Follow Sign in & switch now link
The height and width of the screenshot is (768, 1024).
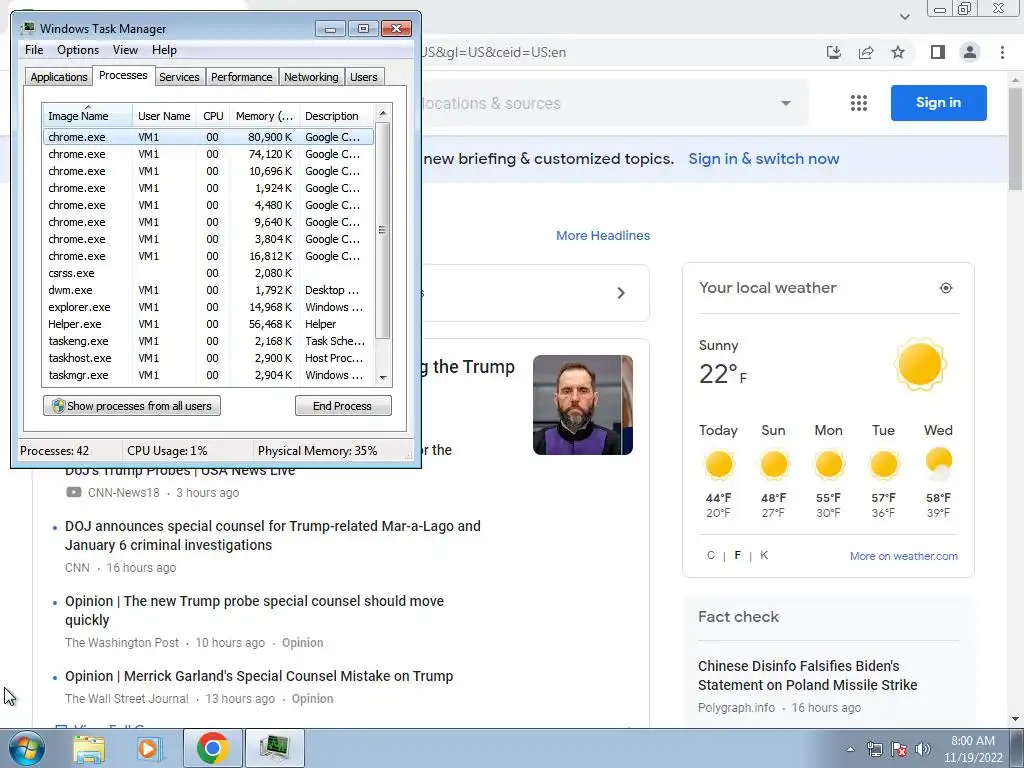pos(763,159)
